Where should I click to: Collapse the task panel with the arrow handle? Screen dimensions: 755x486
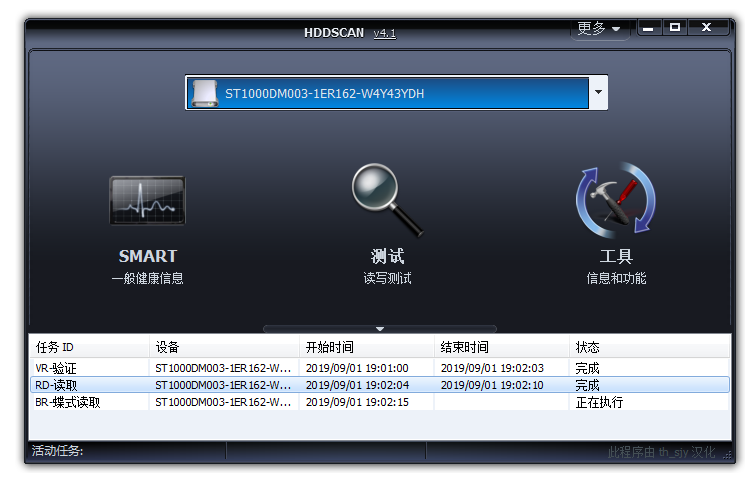click(x=379, y=328)
